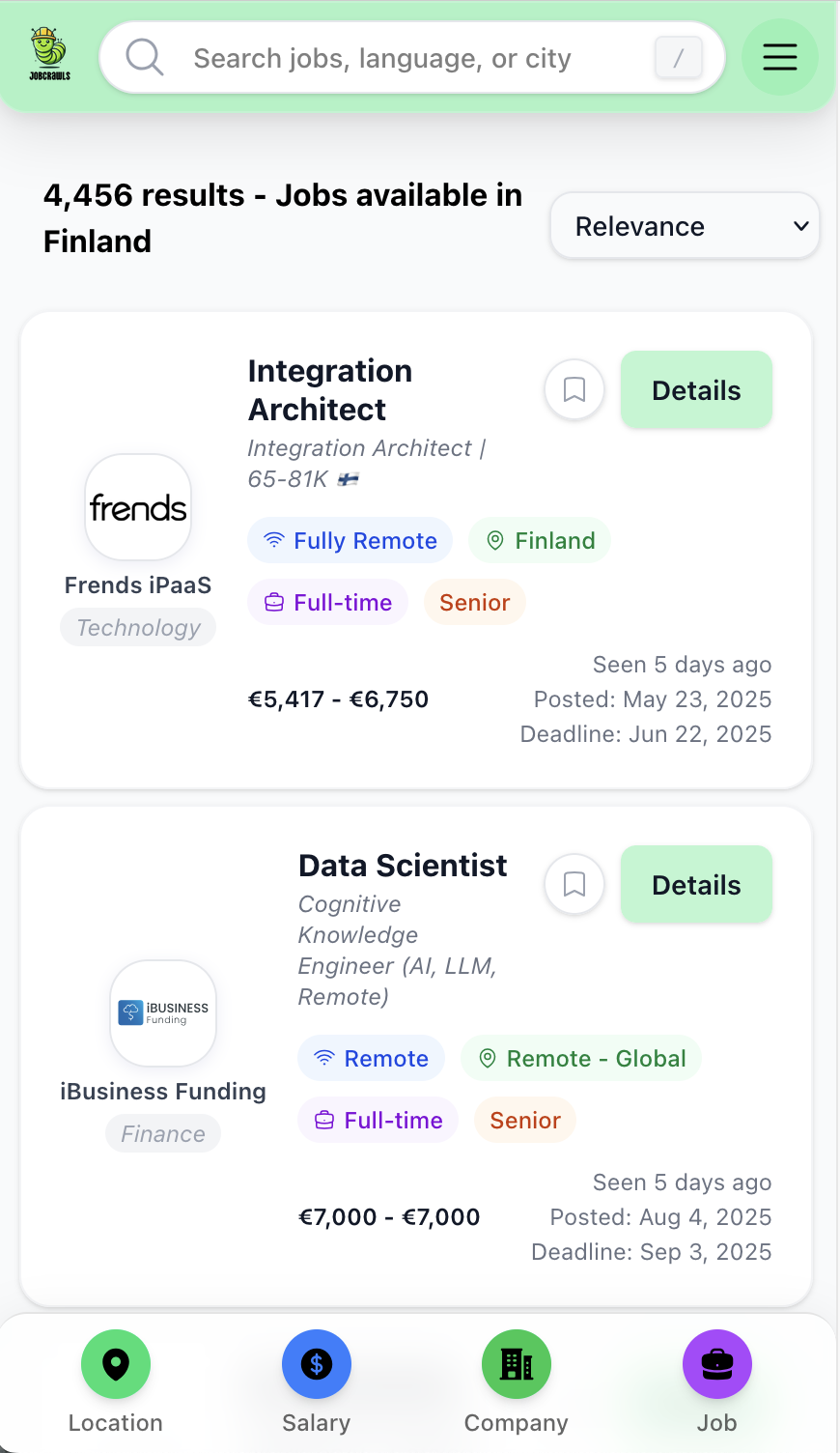Open the Integration Architect job title
This screenshot has width=840, height=1453.
(330, 390)
